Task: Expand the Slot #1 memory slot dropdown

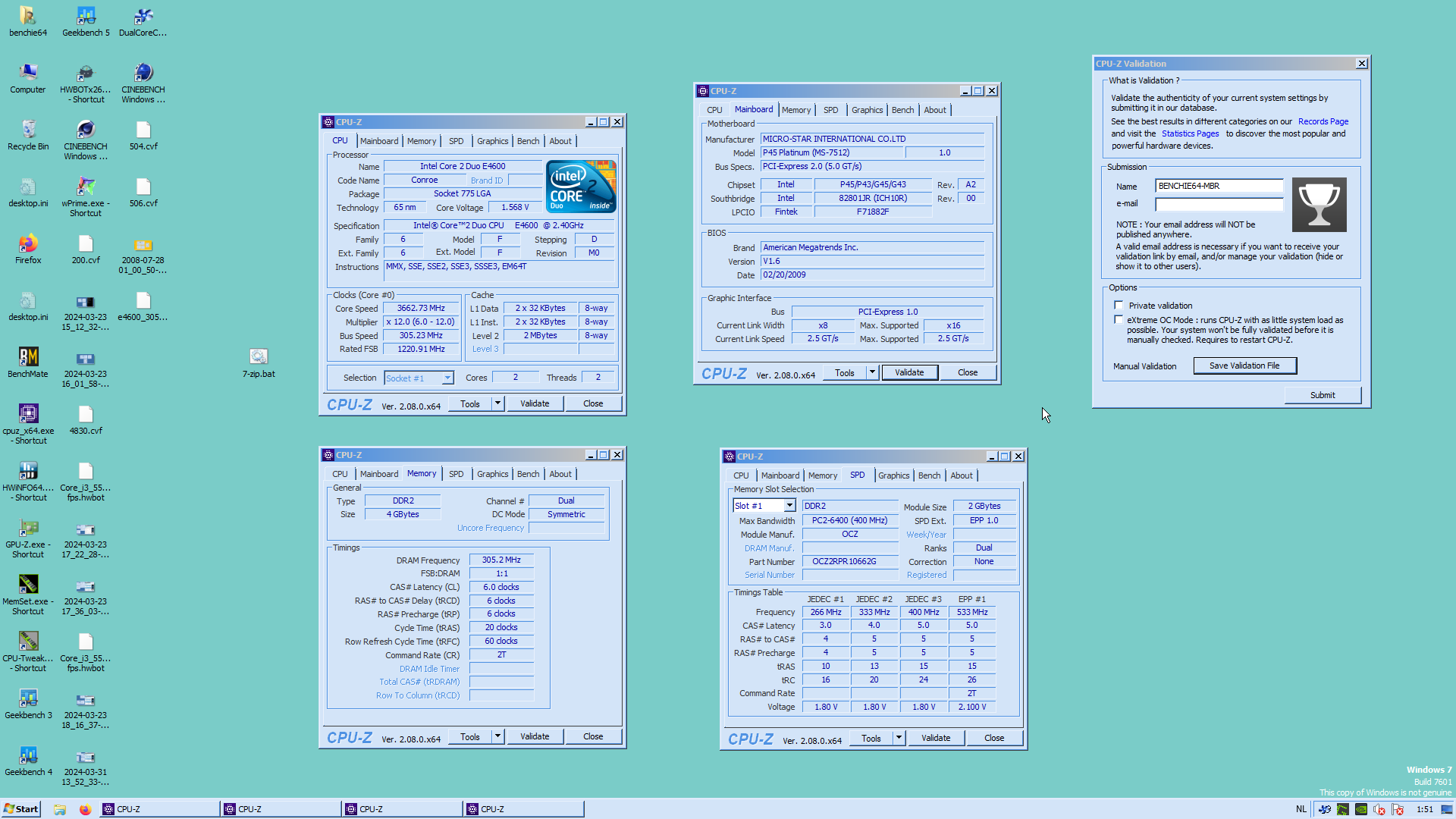Action: coord(789,506)
